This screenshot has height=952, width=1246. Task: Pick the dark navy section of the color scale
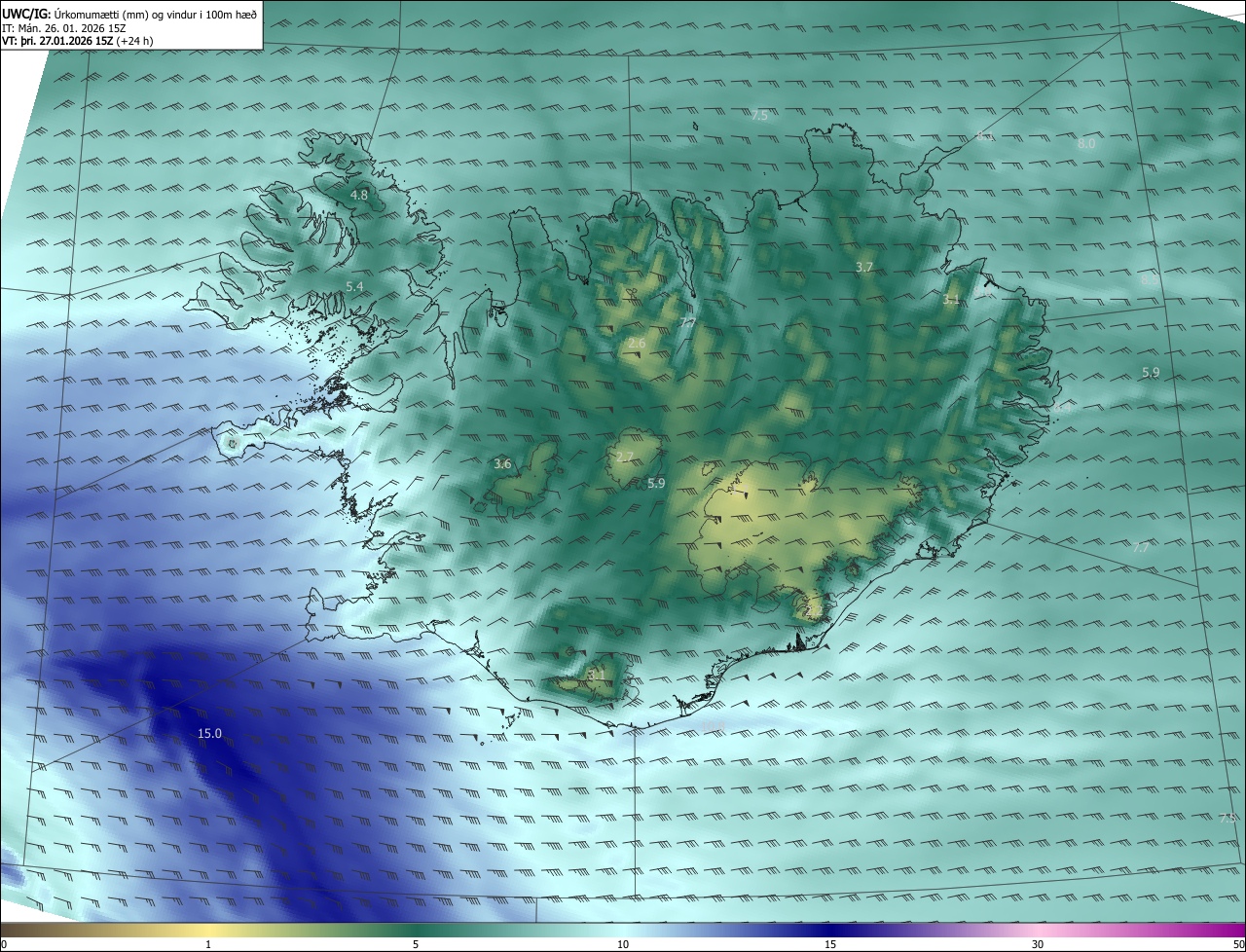coord(830,930)
